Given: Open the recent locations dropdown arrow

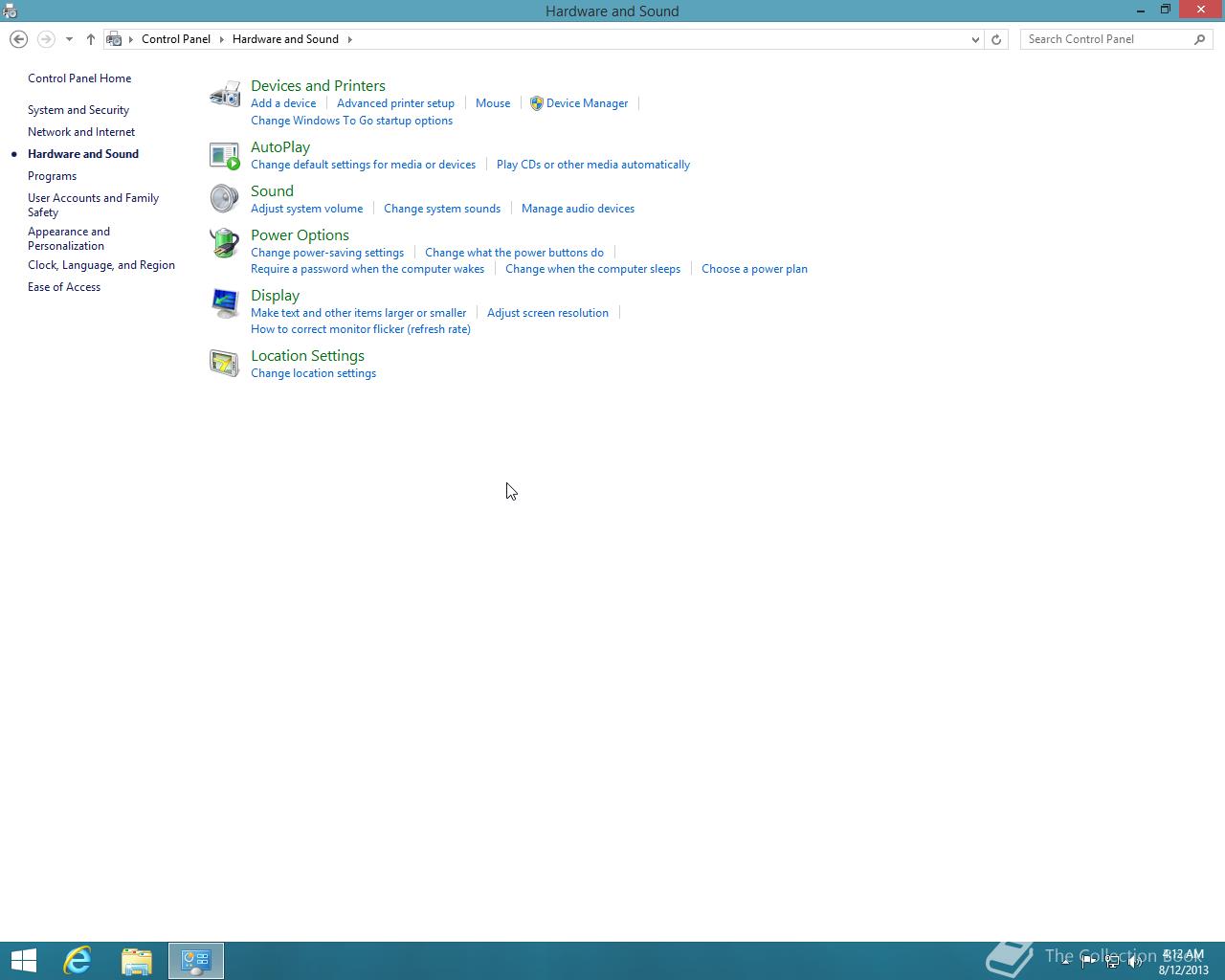Looking at the screenshot, I should [69, 39].
